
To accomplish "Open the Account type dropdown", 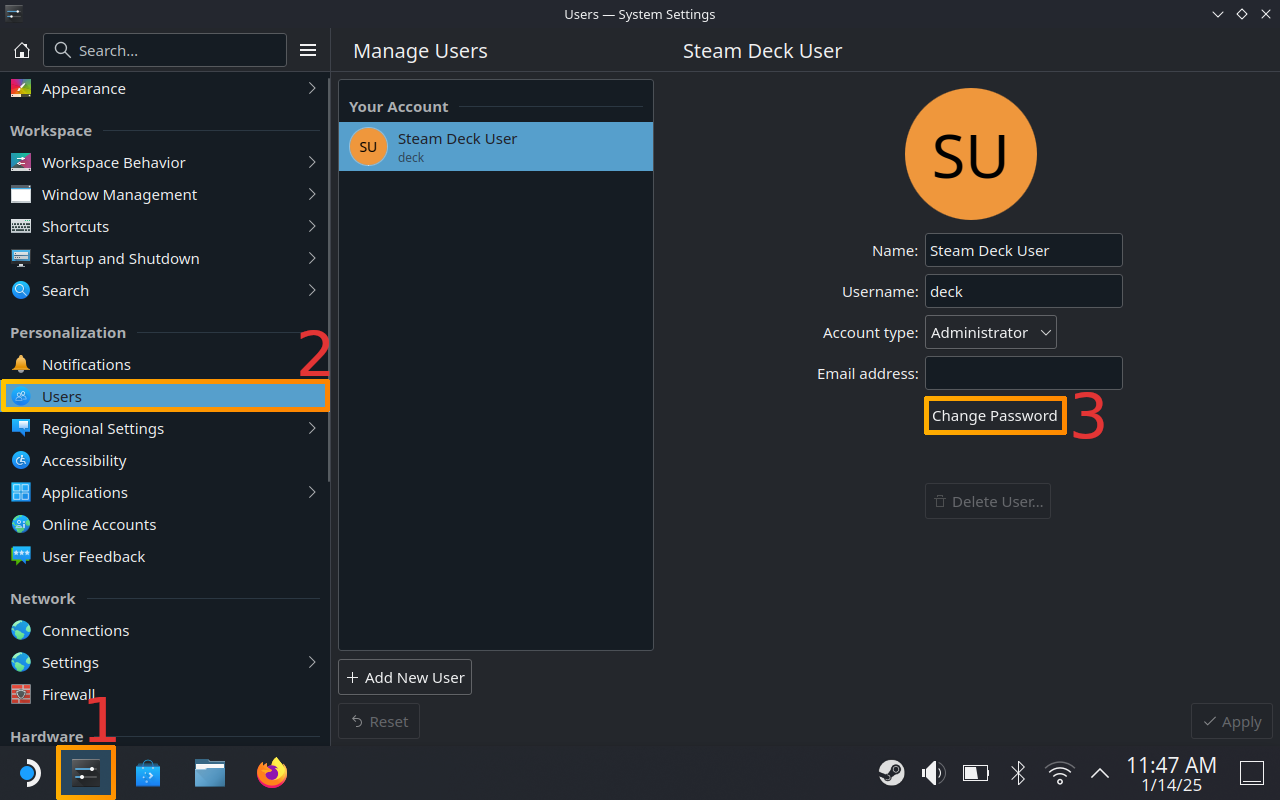I will 990,331.
